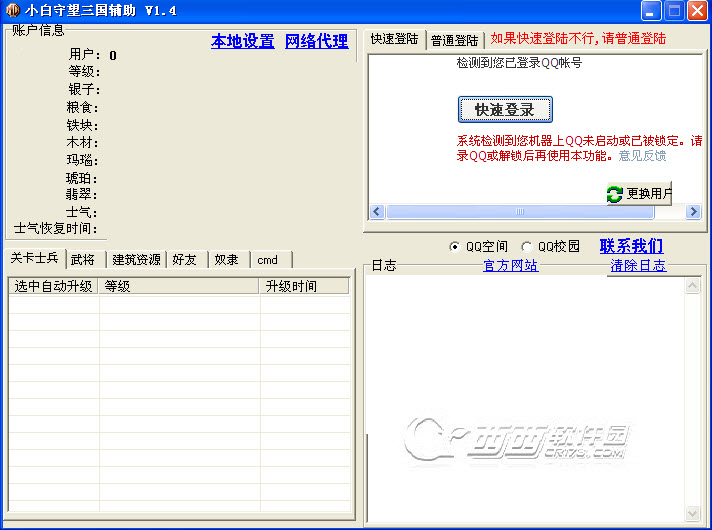Click the 更换用户 button
Screen dimensions: 712x530
click(x=639, y=194)
